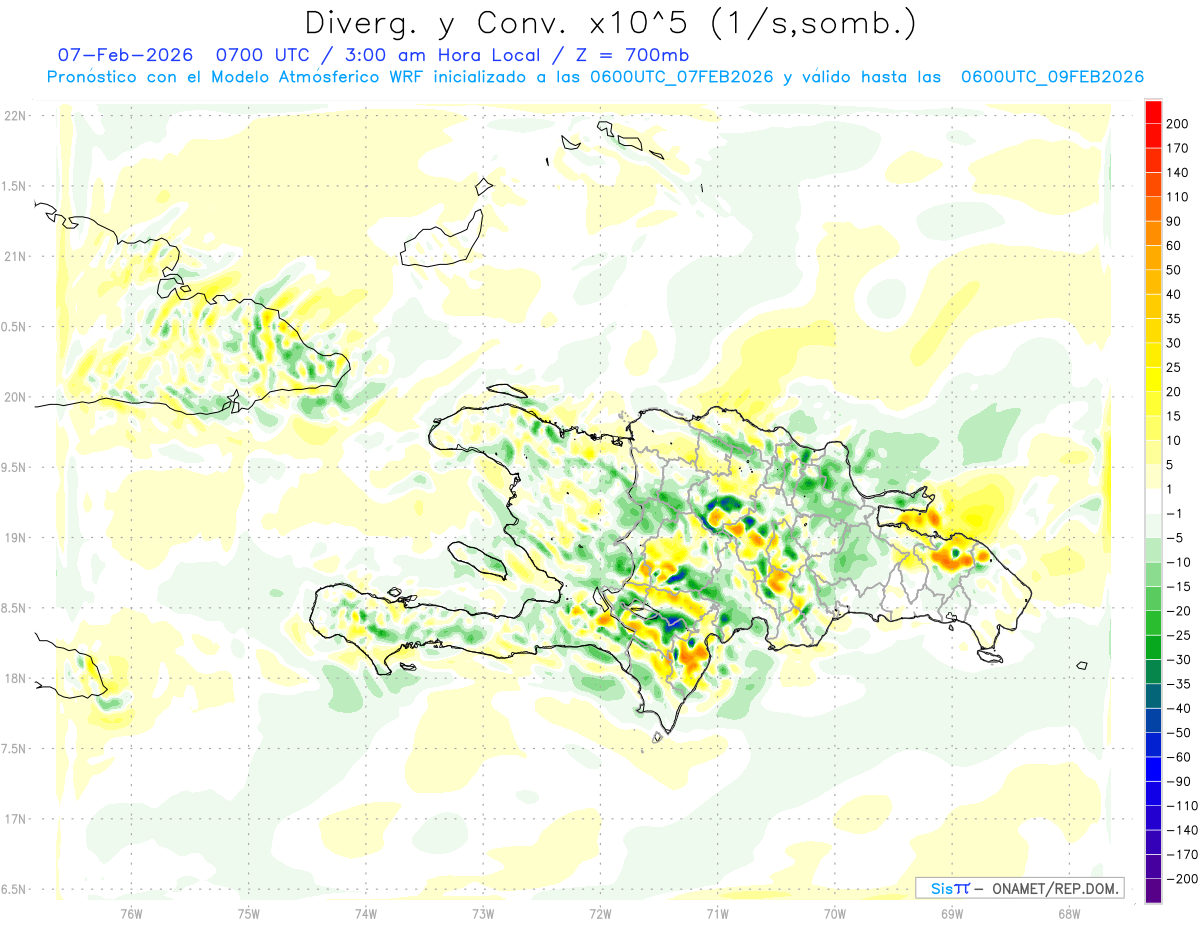The height and width of the screenshot is (927, 1200).
Task: Click the latitude label '1.5N'
Action: click(x=13, y=186)
